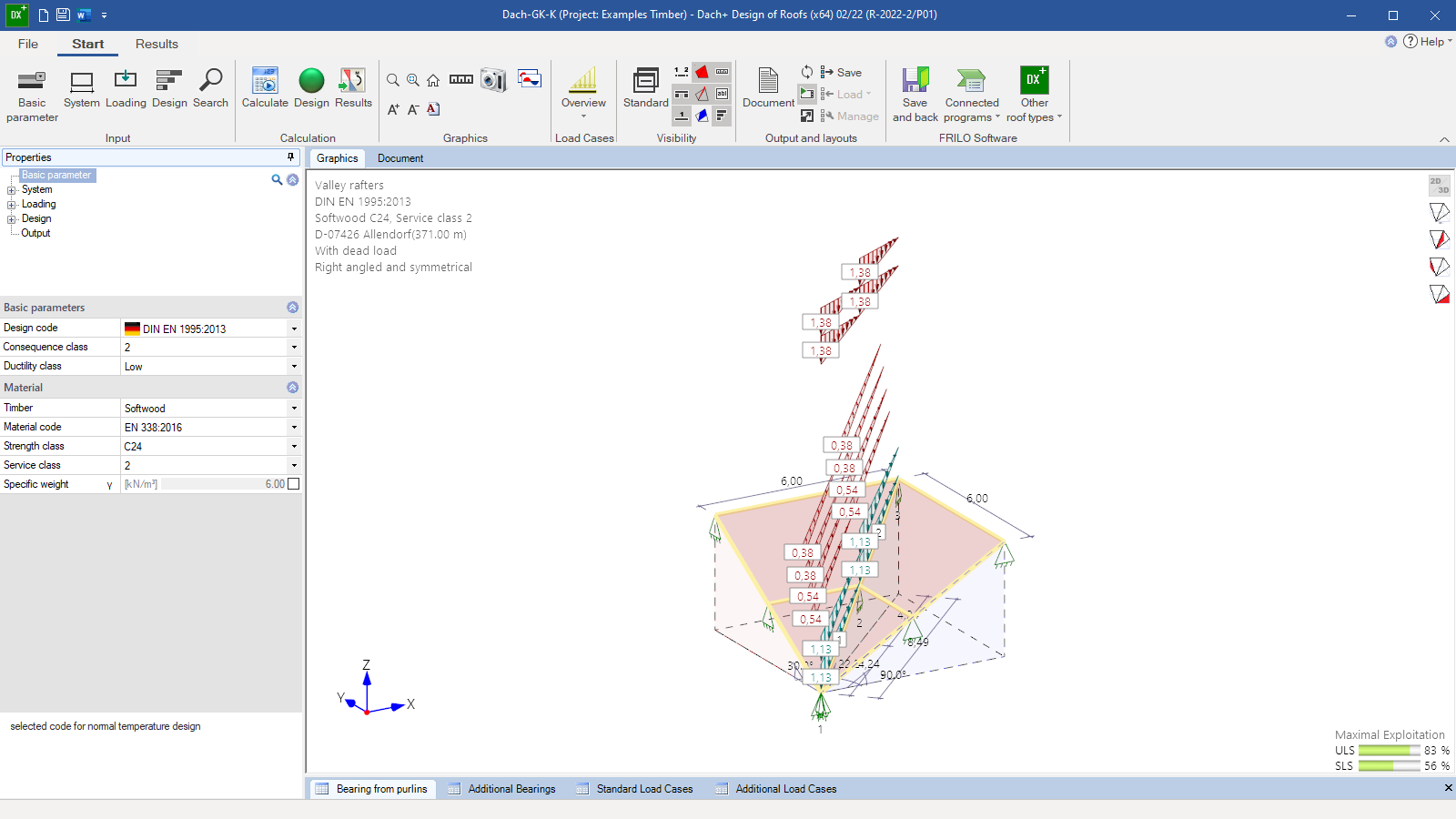
Task: Click the SLS exploitation bar
Action: pos(1389,766)
